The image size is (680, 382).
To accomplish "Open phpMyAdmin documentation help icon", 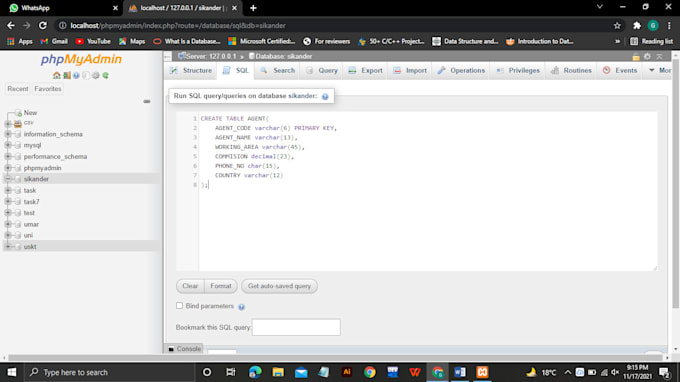I will (76, 75).
